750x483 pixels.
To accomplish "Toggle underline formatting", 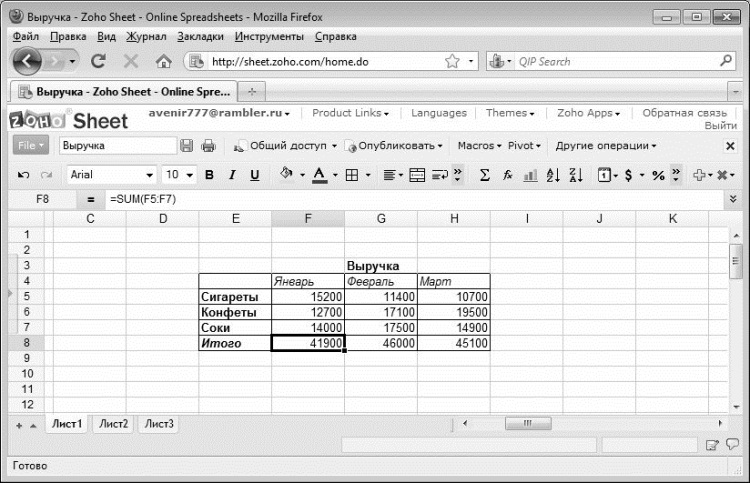I will (x=255, y=175).
